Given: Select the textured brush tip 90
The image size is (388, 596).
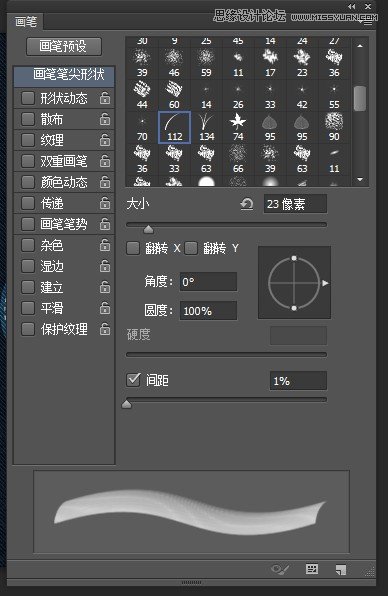Looking at the screenshot, I should pyautogui.click(x=334, y=127).
